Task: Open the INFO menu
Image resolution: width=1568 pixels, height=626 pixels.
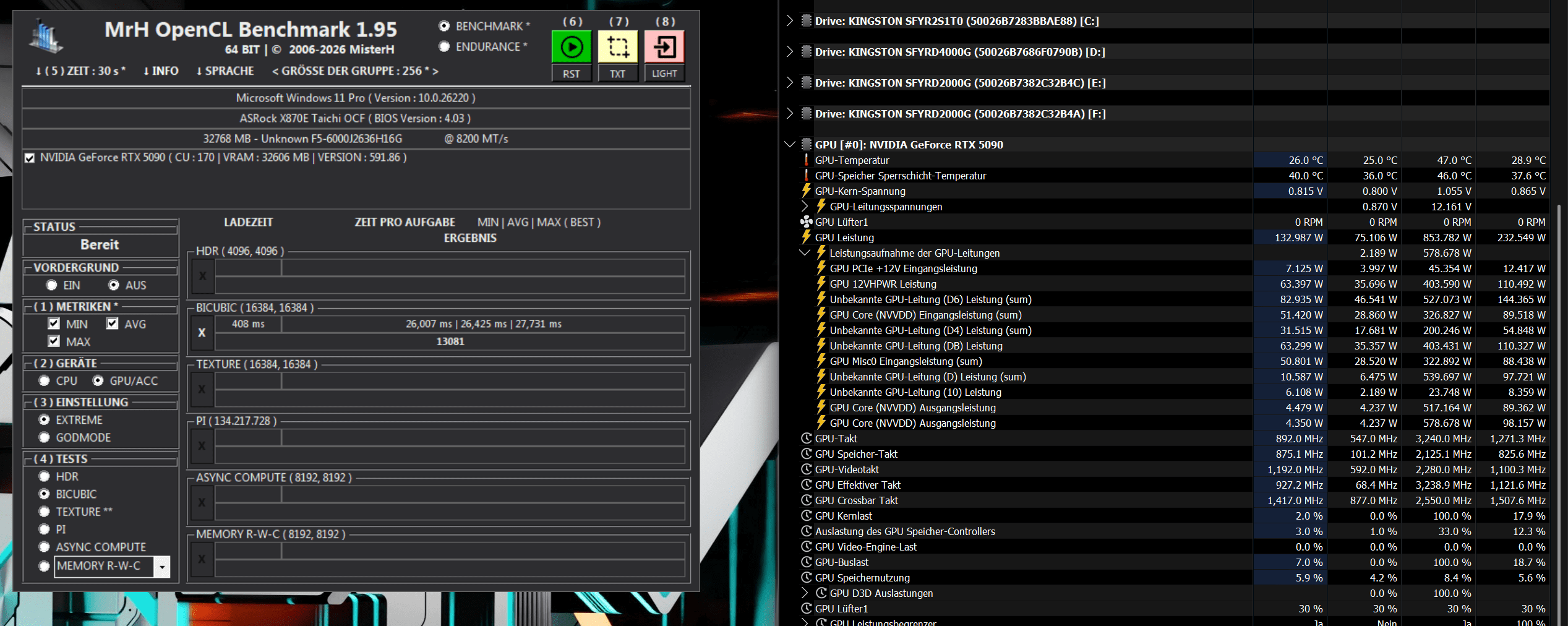Action: pyautogui.click(x=161, y=71)
